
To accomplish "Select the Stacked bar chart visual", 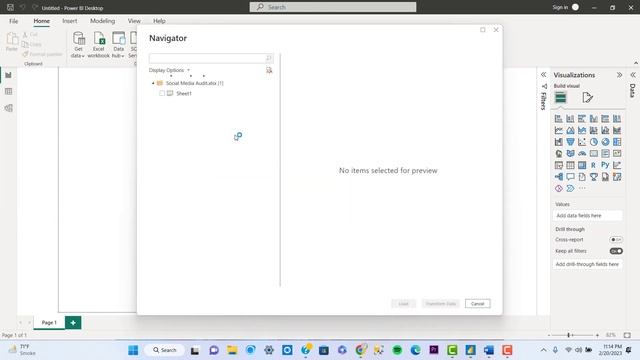I will click(559, 119).
